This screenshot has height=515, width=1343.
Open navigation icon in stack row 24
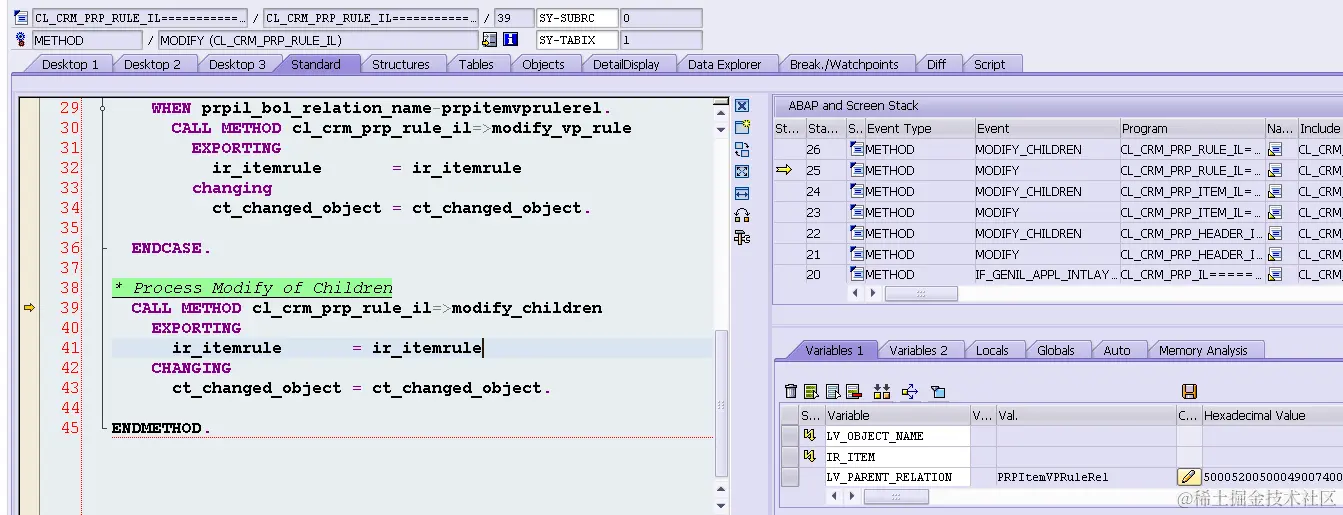[1275, 191]
